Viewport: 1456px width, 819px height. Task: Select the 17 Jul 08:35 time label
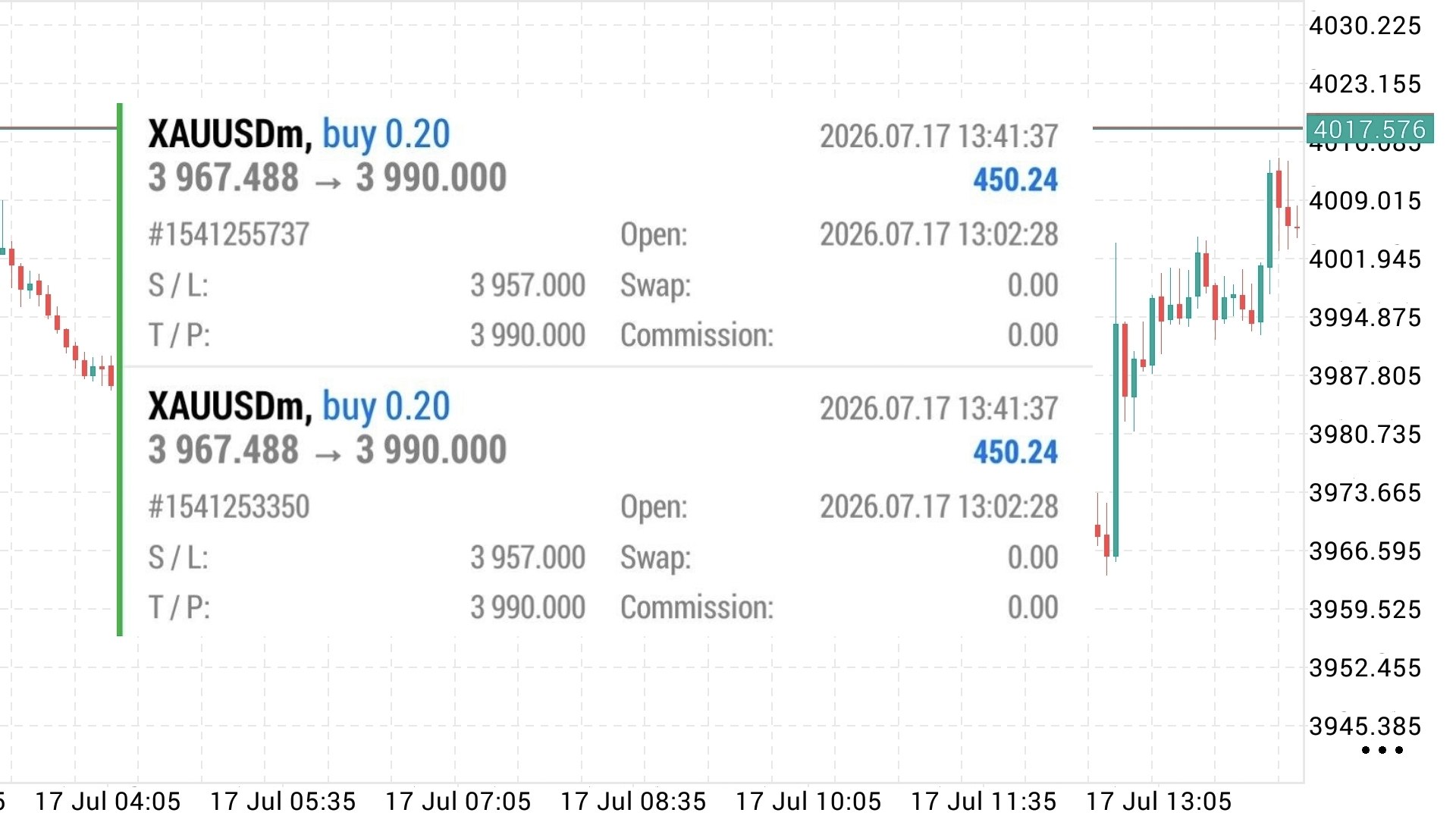pyautogui.click(x=633, y=802)
